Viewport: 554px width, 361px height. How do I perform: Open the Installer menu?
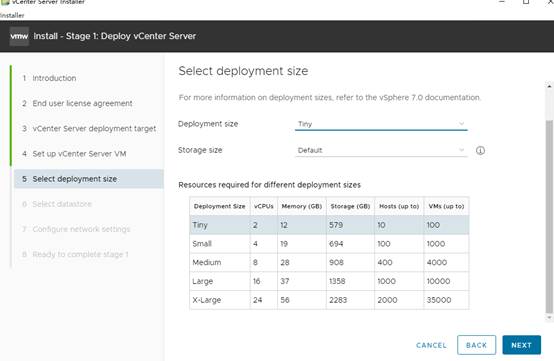point(12,16)
